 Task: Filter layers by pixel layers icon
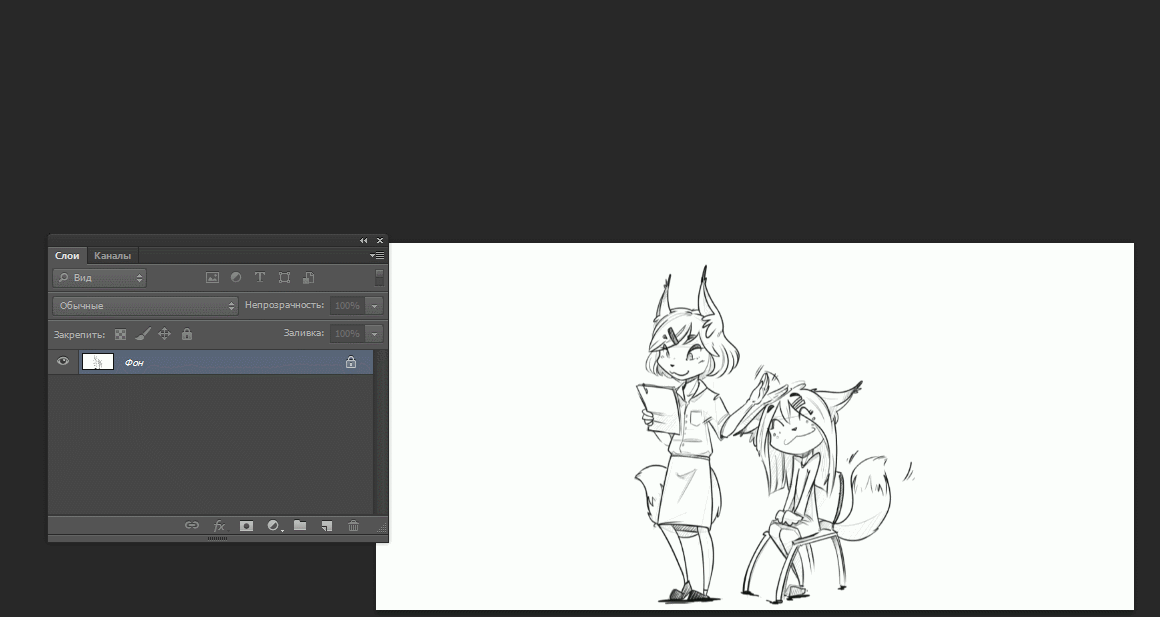pos(212,278)
